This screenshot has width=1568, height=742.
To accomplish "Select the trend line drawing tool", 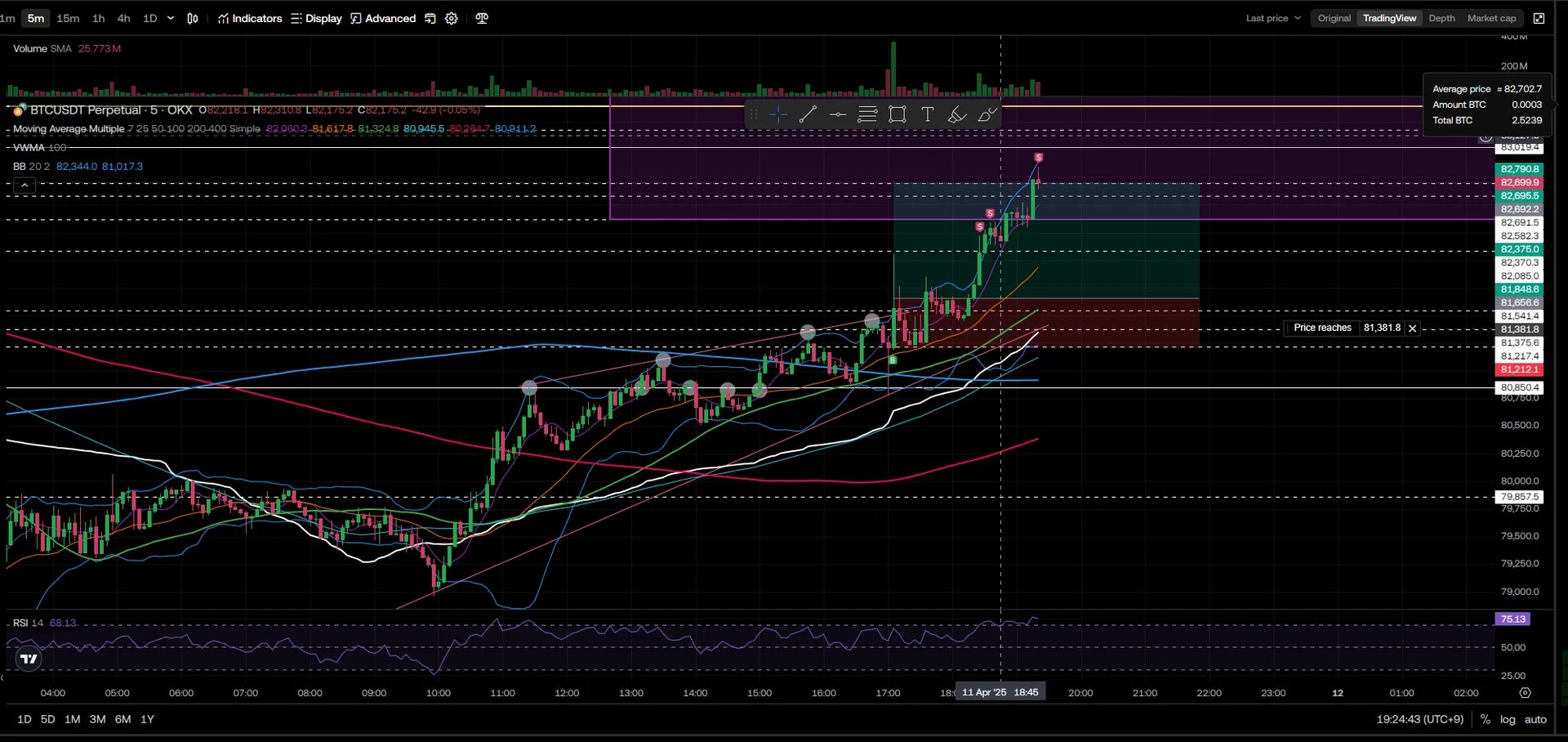I will click(808, 115).
